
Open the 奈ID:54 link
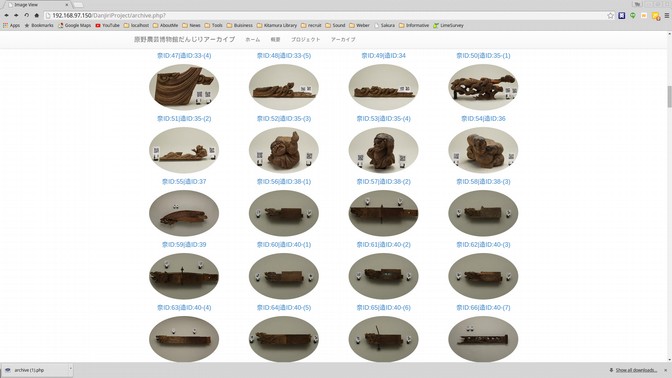(483, 119)
